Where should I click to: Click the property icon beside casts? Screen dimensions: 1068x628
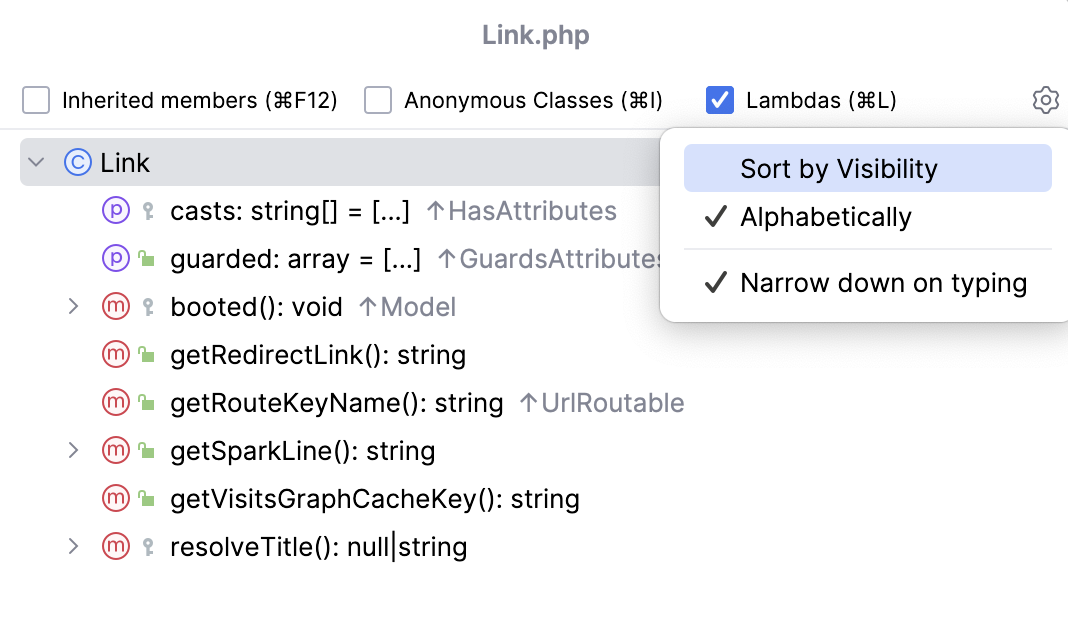point(116,210)
